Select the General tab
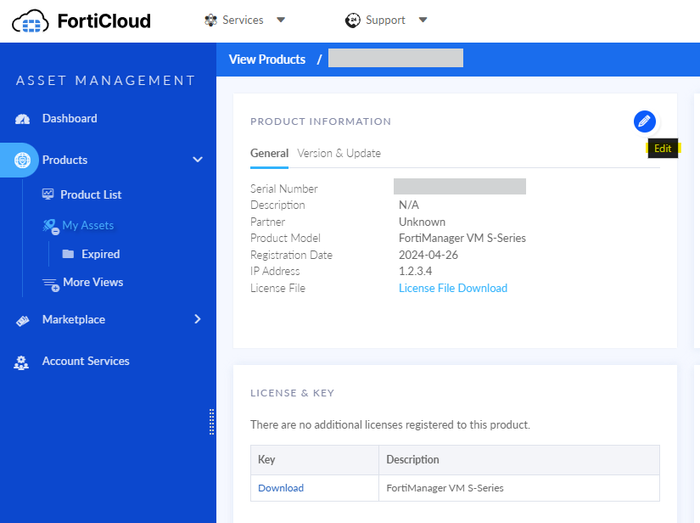 (x=269, y=153)
